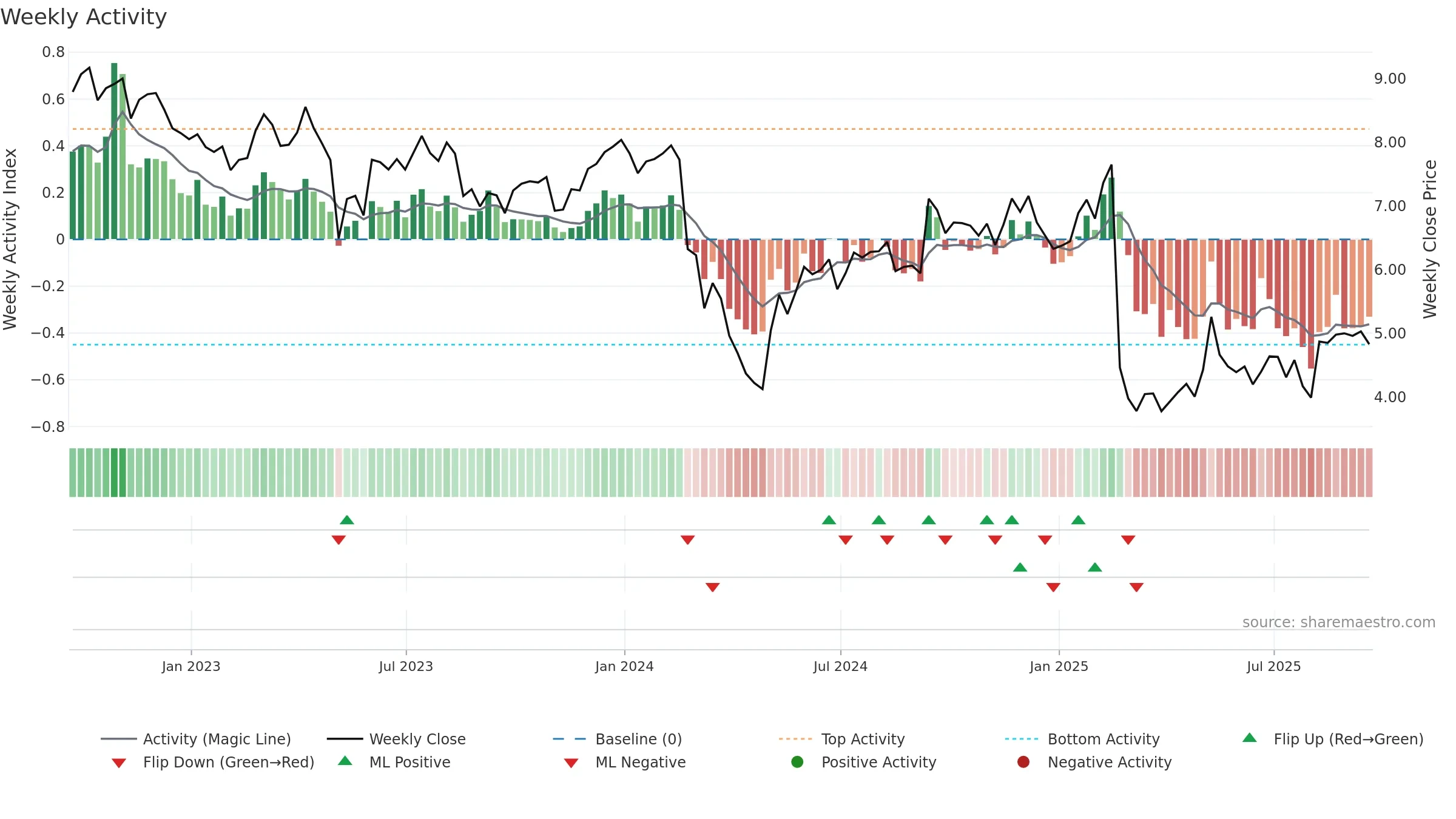Click the Negative Activity red circle icon
The image size is (1456, 819).
click(x=1023, y=762)
